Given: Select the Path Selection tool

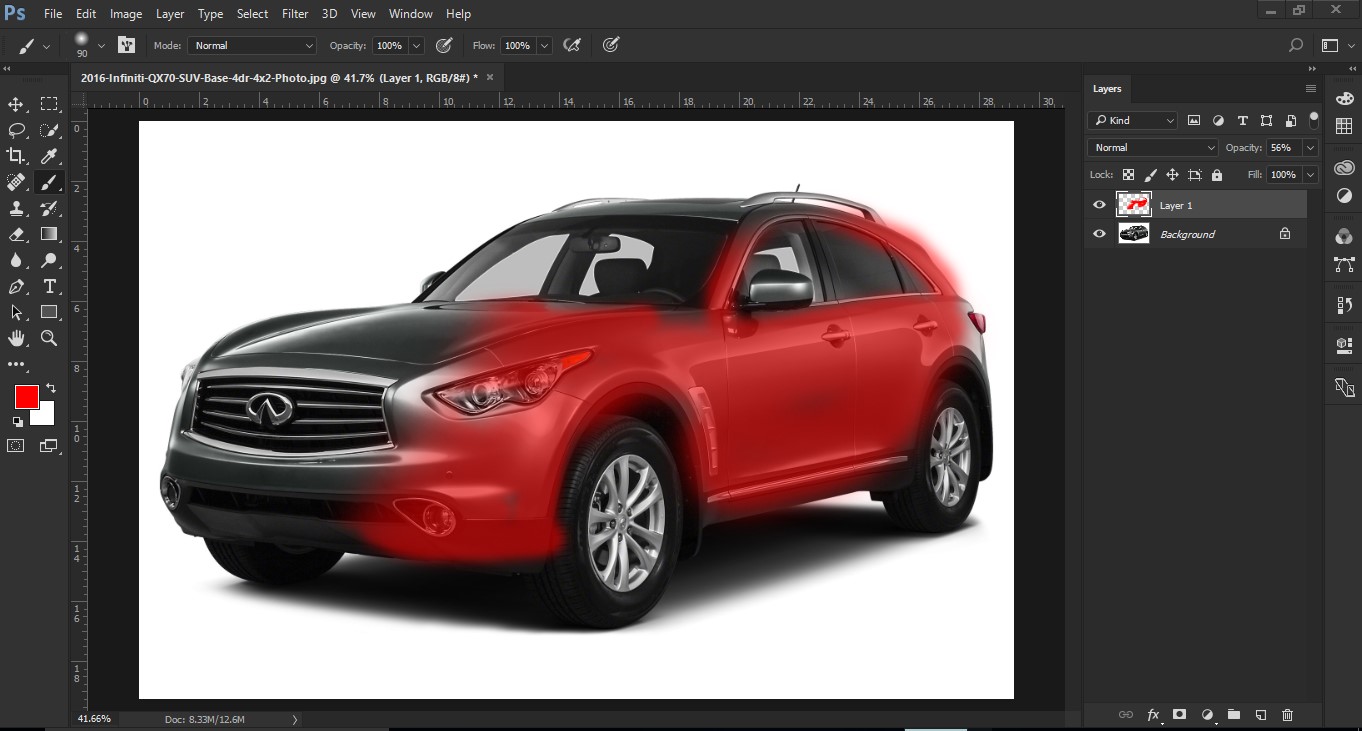Looking at the screenshot, I should click(16, 312).
